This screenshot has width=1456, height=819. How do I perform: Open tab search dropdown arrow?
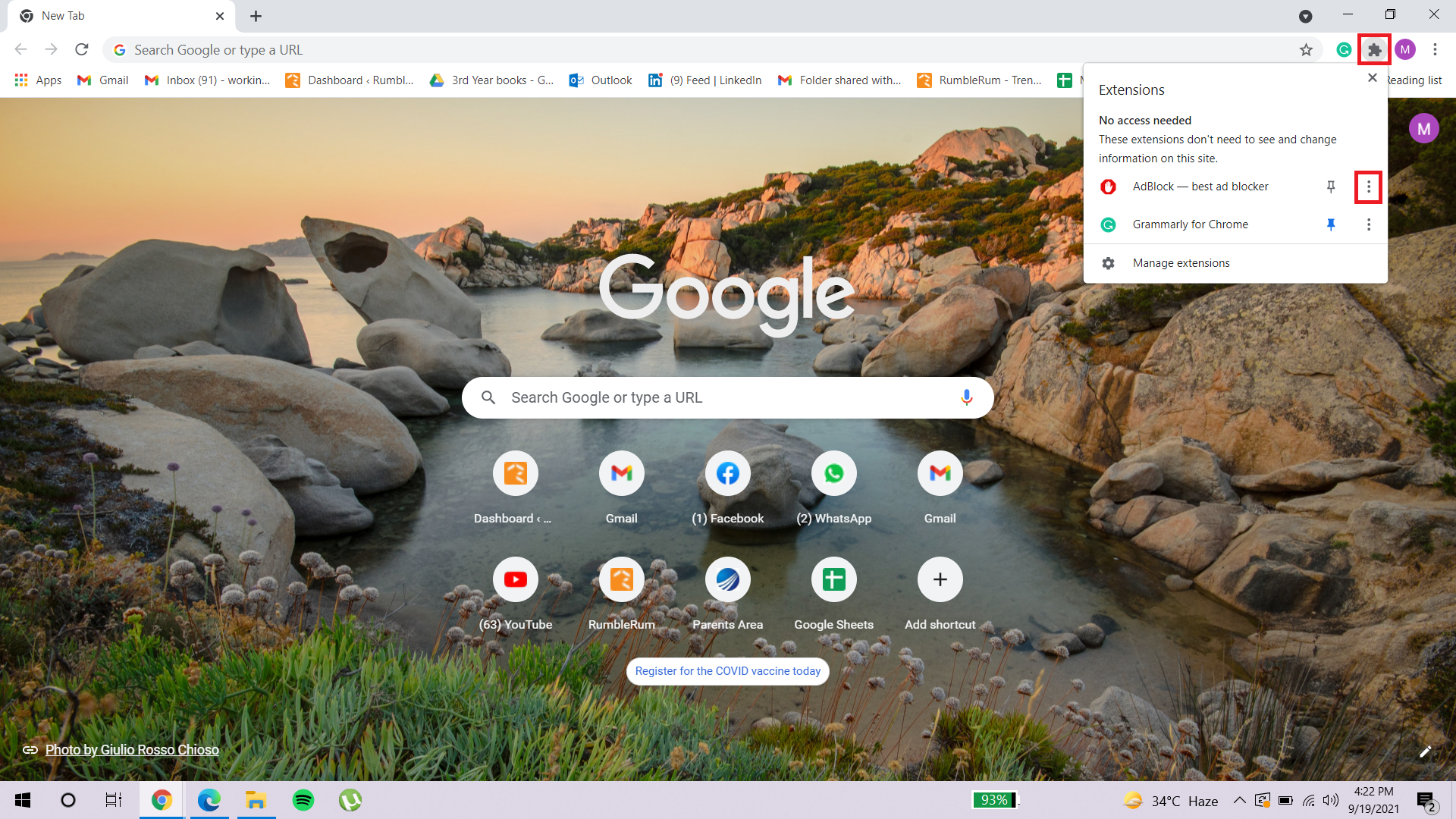[x=1305, y=16]
